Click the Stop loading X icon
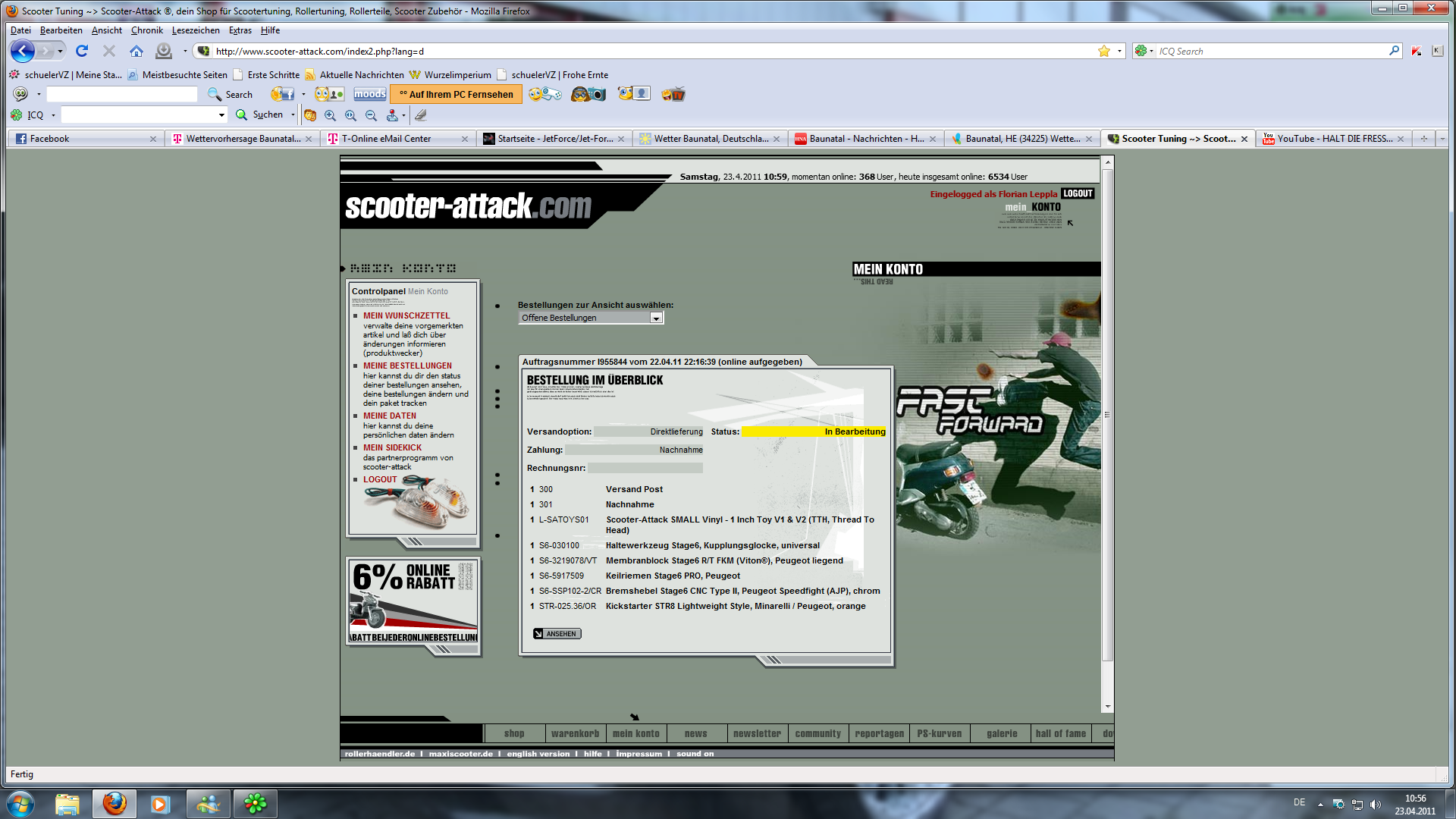 click(109, 51)
